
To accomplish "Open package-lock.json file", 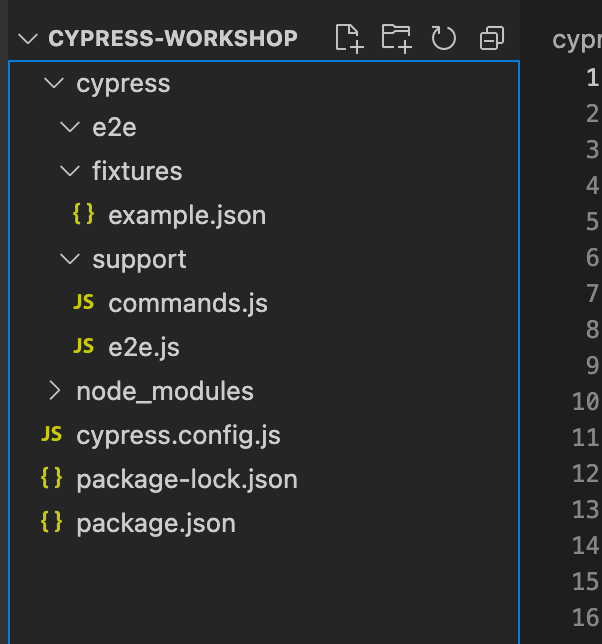I will (x=187, y=480).
